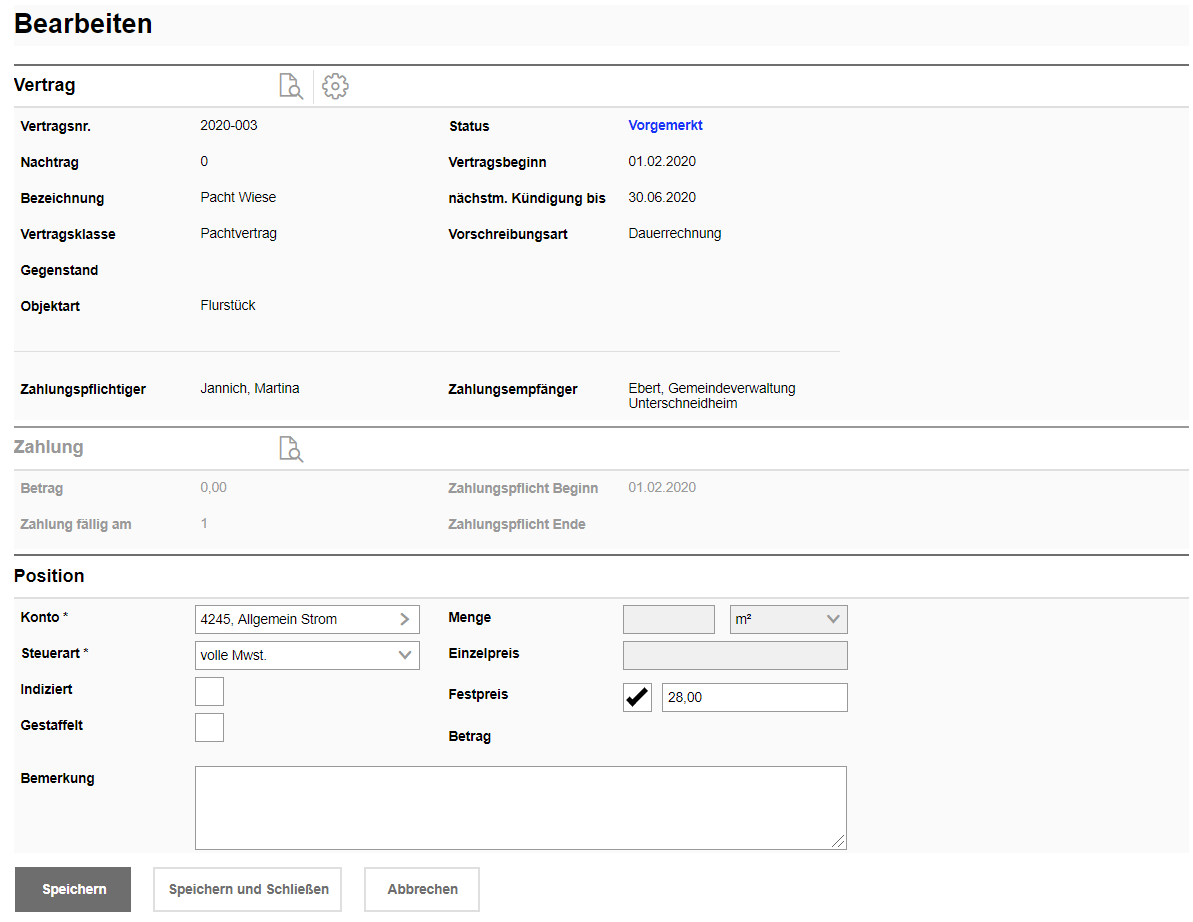Open the Zahlung document preview icon
Screen dimensions: 1193x922
pos(290,448)
